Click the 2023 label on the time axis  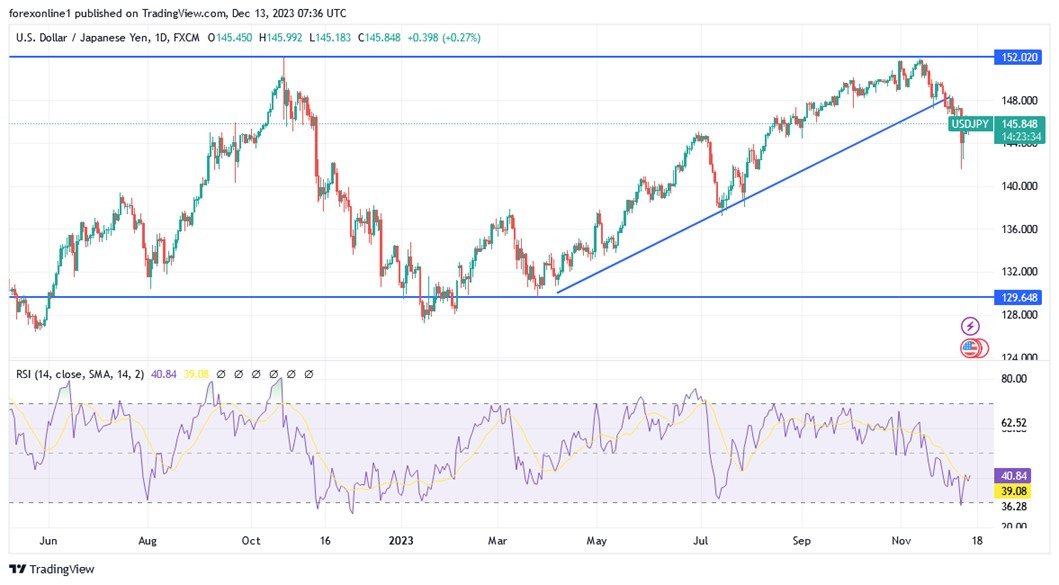[x=402, y=540]
